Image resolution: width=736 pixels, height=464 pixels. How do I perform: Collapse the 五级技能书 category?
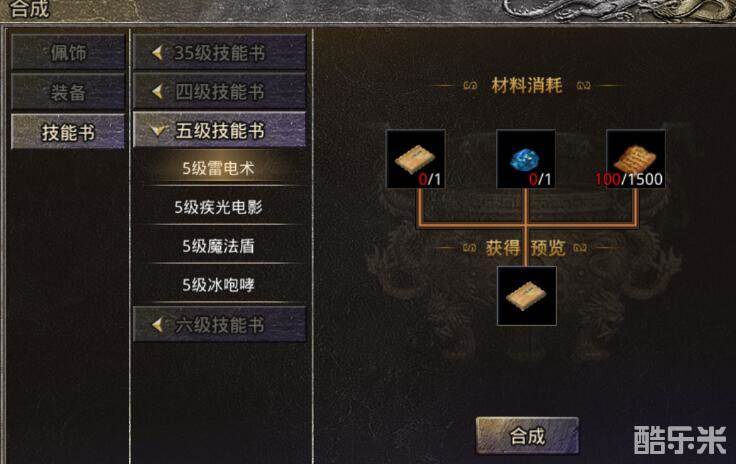(x=220, y=129)
